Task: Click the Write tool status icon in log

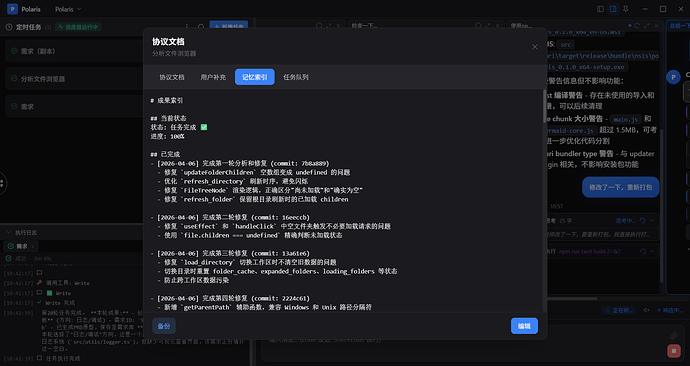Action: 50,293
